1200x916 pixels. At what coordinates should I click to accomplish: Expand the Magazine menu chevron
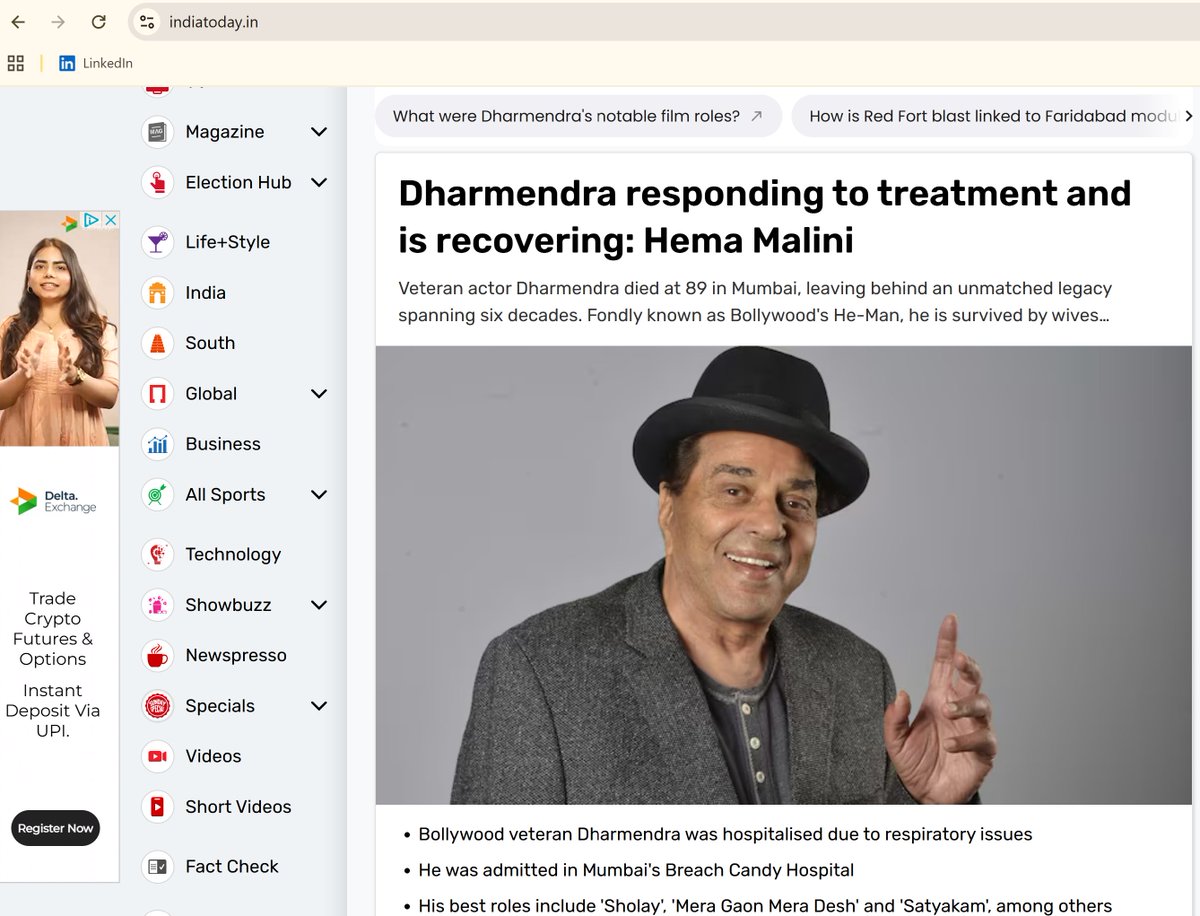coord(319,132)
